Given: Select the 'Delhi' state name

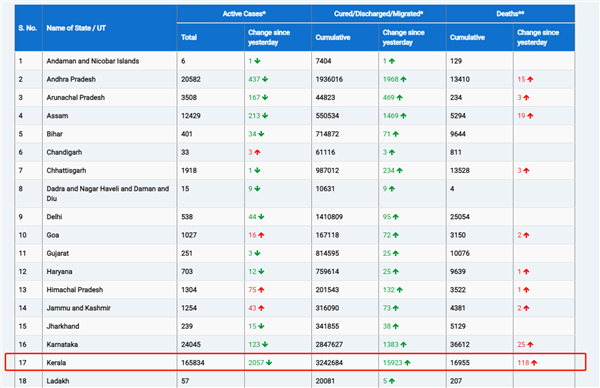Looking at the screenshot, I should pos(54,217).
